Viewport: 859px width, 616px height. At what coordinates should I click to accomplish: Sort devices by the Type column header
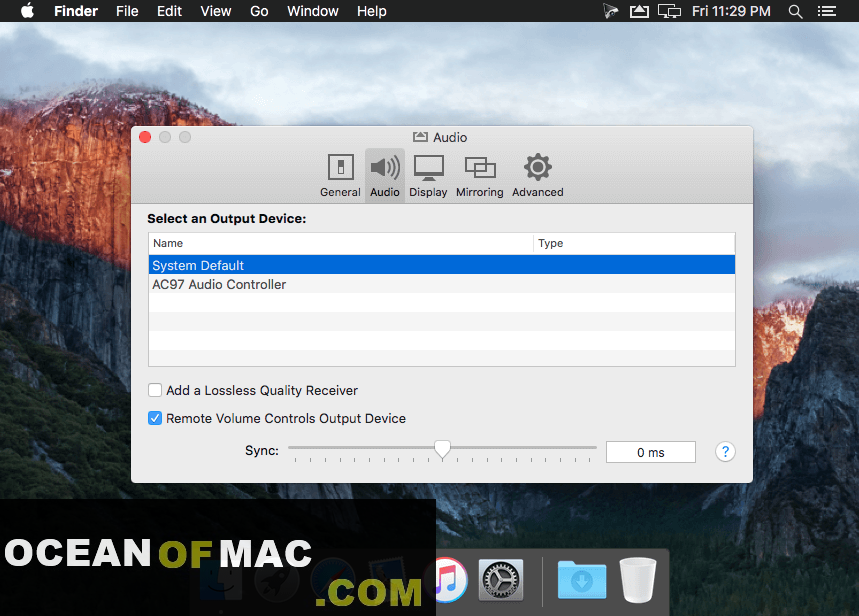pos(634,243)
